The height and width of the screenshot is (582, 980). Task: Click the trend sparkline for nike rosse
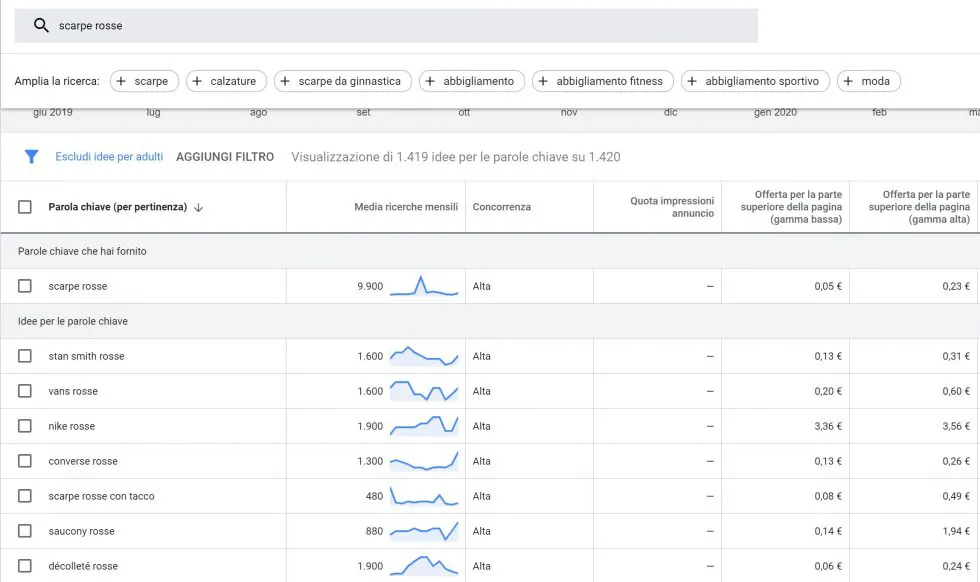click(x=424, y=426)
